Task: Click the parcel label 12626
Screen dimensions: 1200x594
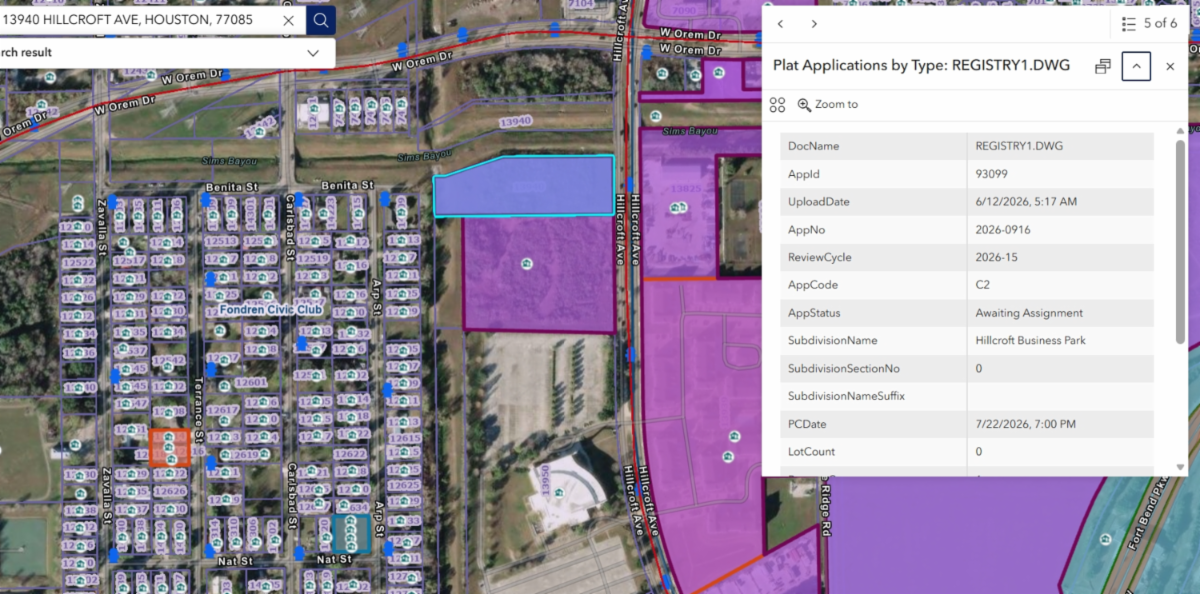Action: pos(170,491)
